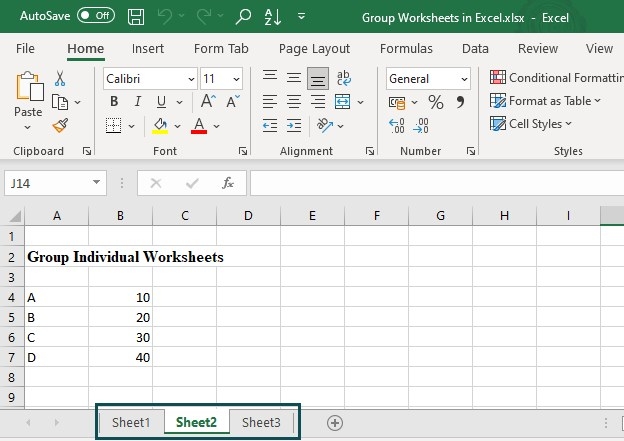This screenshot has width=624, height=441.
Task: Open the Insert ribbon tab
Action: click(x=148, y=48)
